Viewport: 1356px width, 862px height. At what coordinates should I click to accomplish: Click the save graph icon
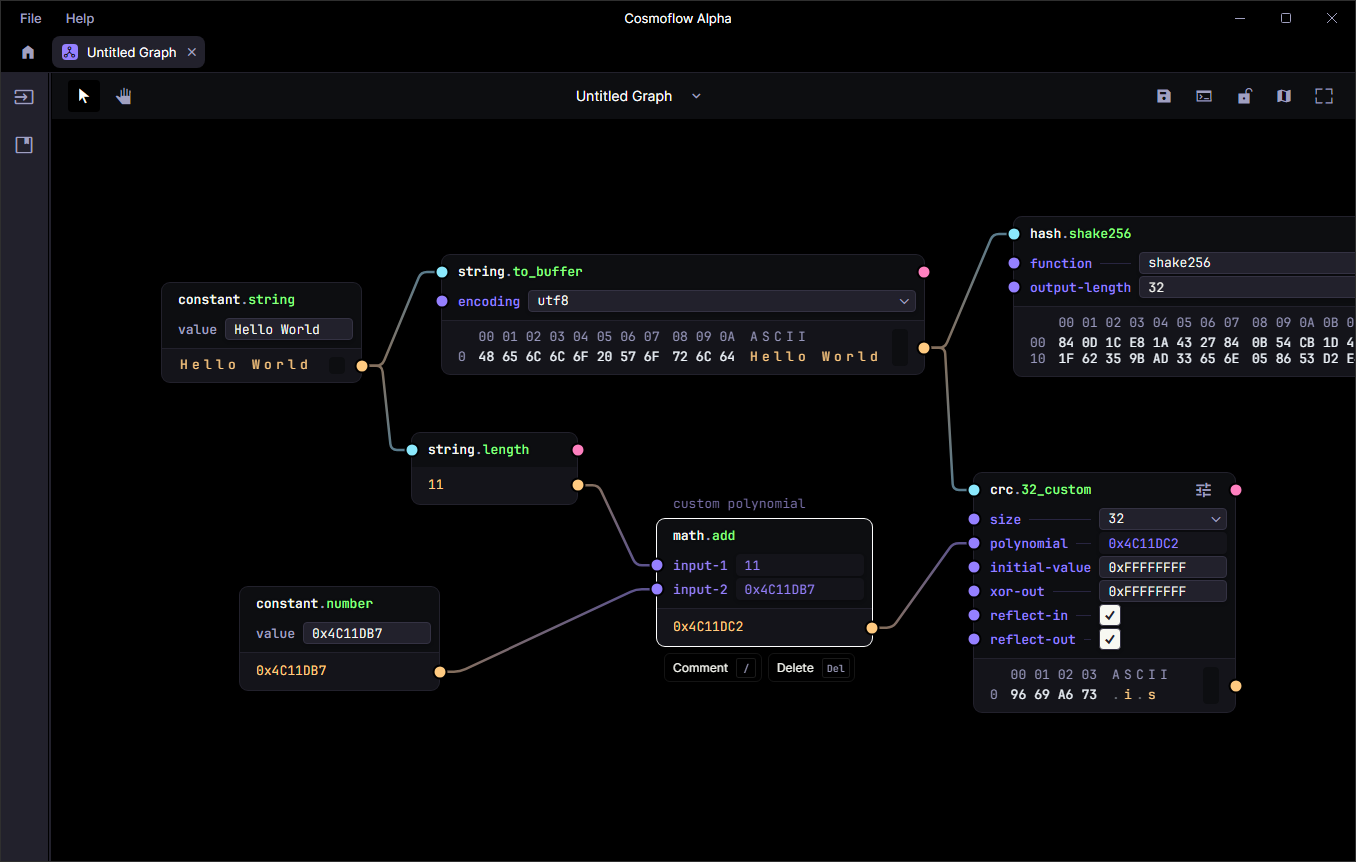click(x=1164, y=96)
